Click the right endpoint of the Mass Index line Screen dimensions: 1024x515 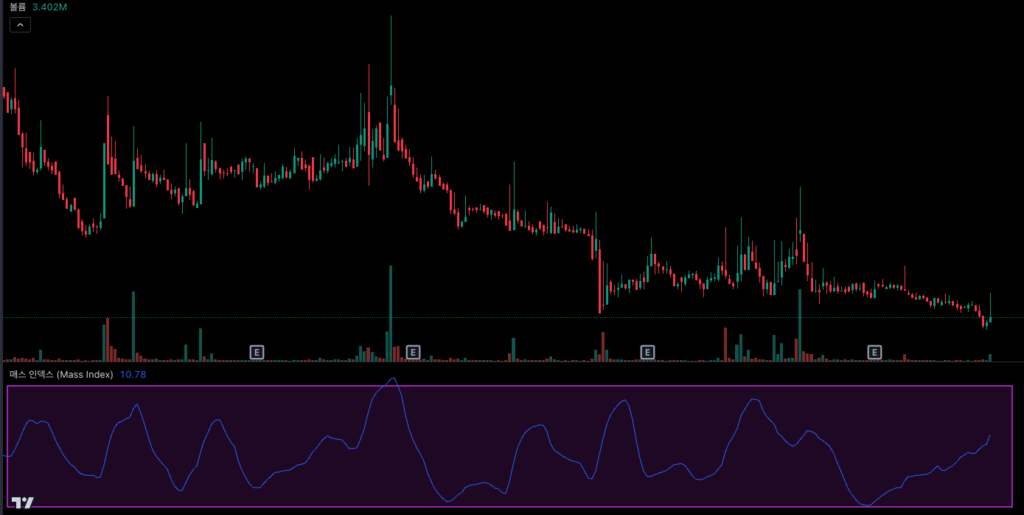click(990, 435)
